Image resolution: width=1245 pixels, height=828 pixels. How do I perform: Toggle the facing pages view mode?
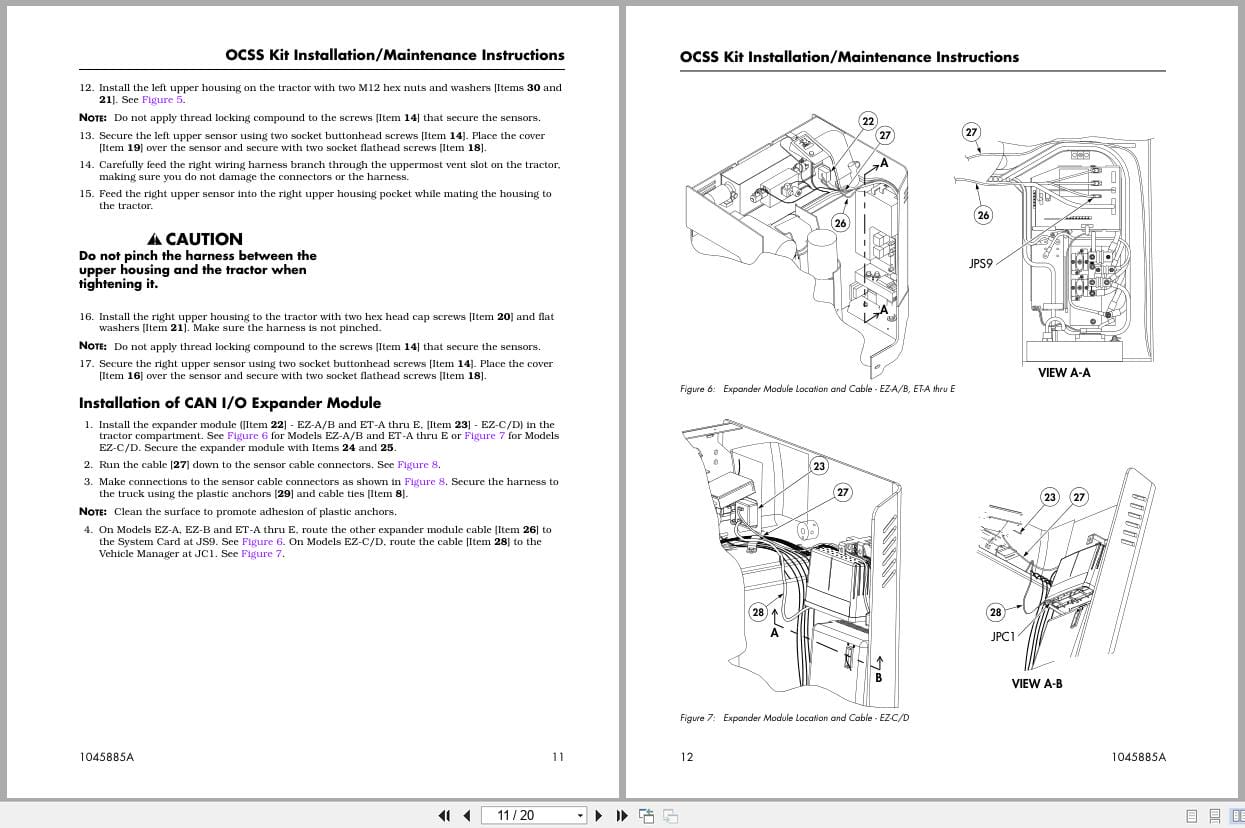[1238, 815]
